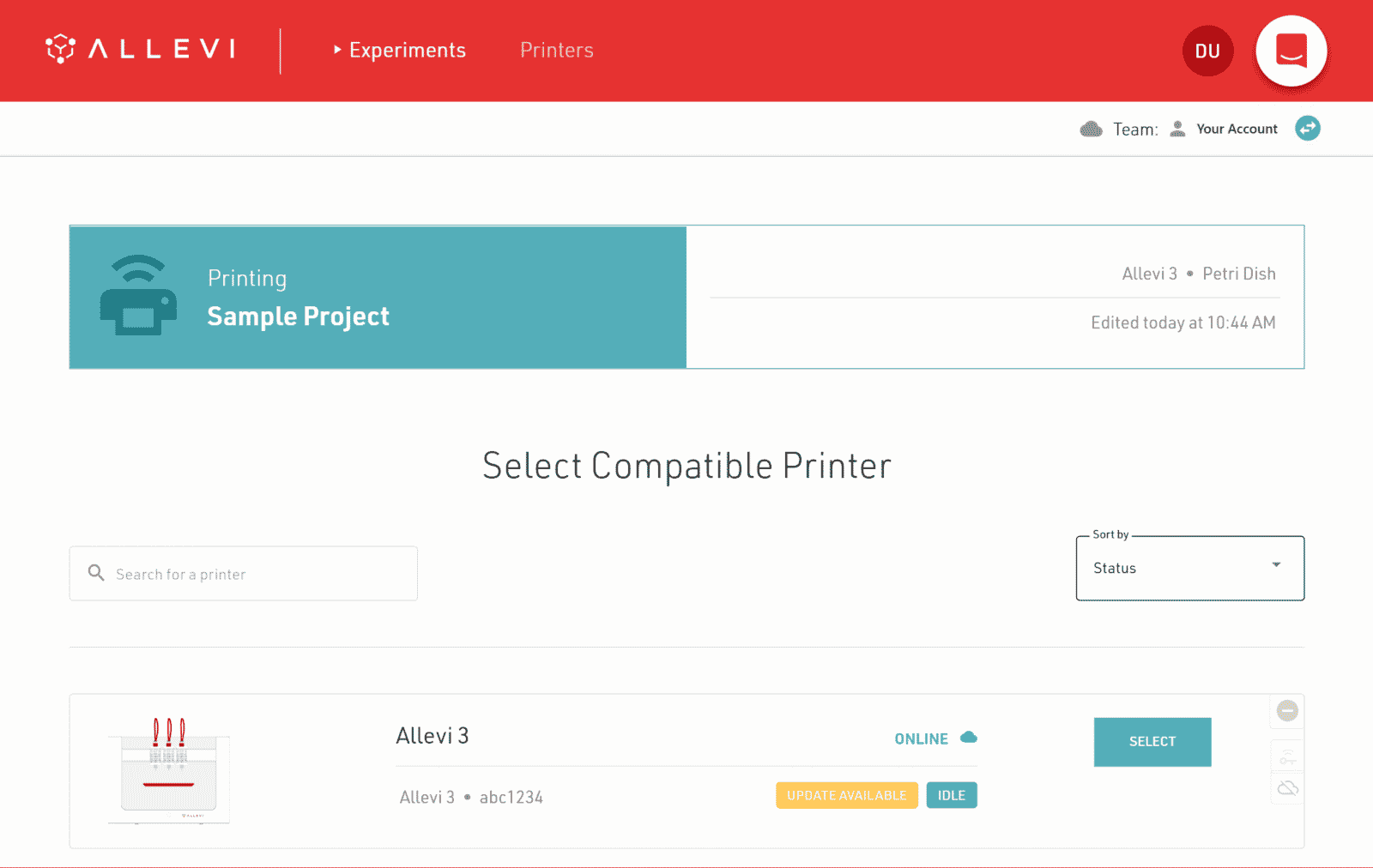Open the Printers tab
Image resolution: width=1373 pixels, height=868 pixels.
pyautogui.click(x=557, y=51)
